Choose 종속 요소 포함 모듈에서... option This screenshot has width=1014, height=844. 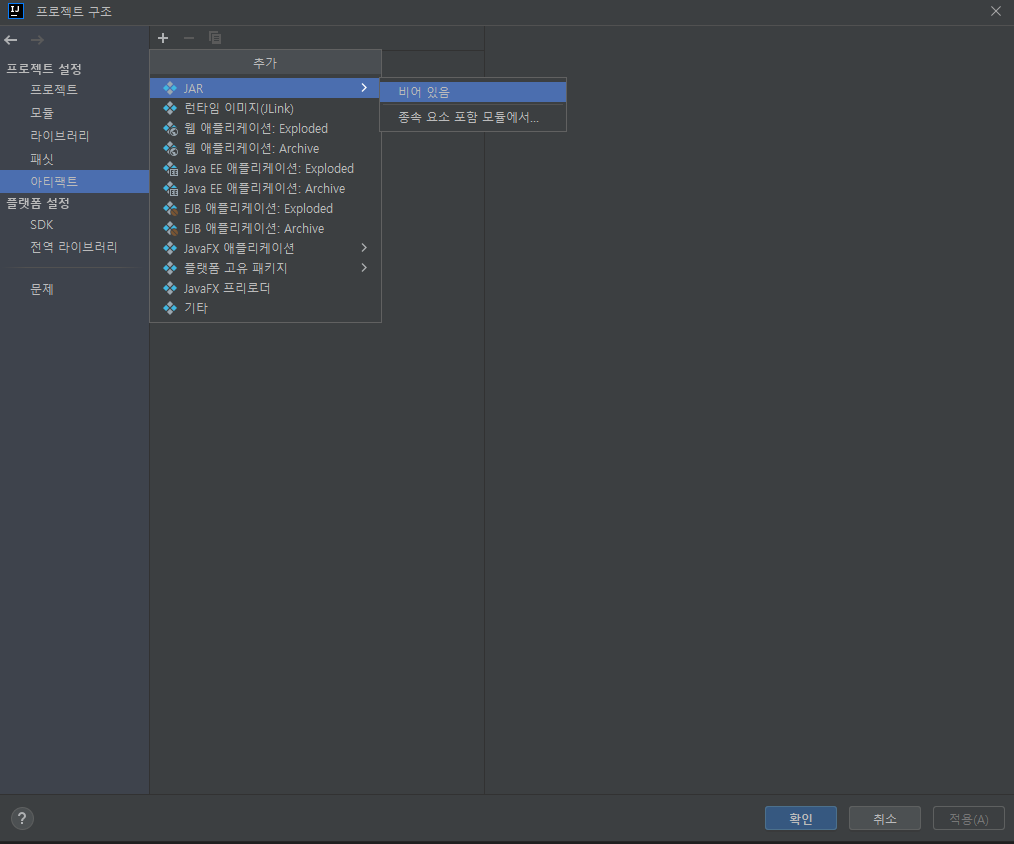click(473, 117)
